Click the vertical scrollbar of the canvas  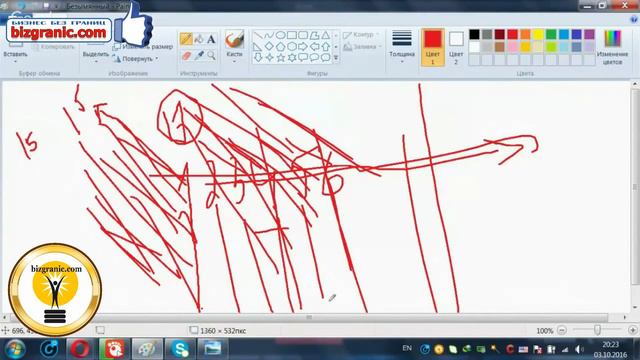pos(635,186)
